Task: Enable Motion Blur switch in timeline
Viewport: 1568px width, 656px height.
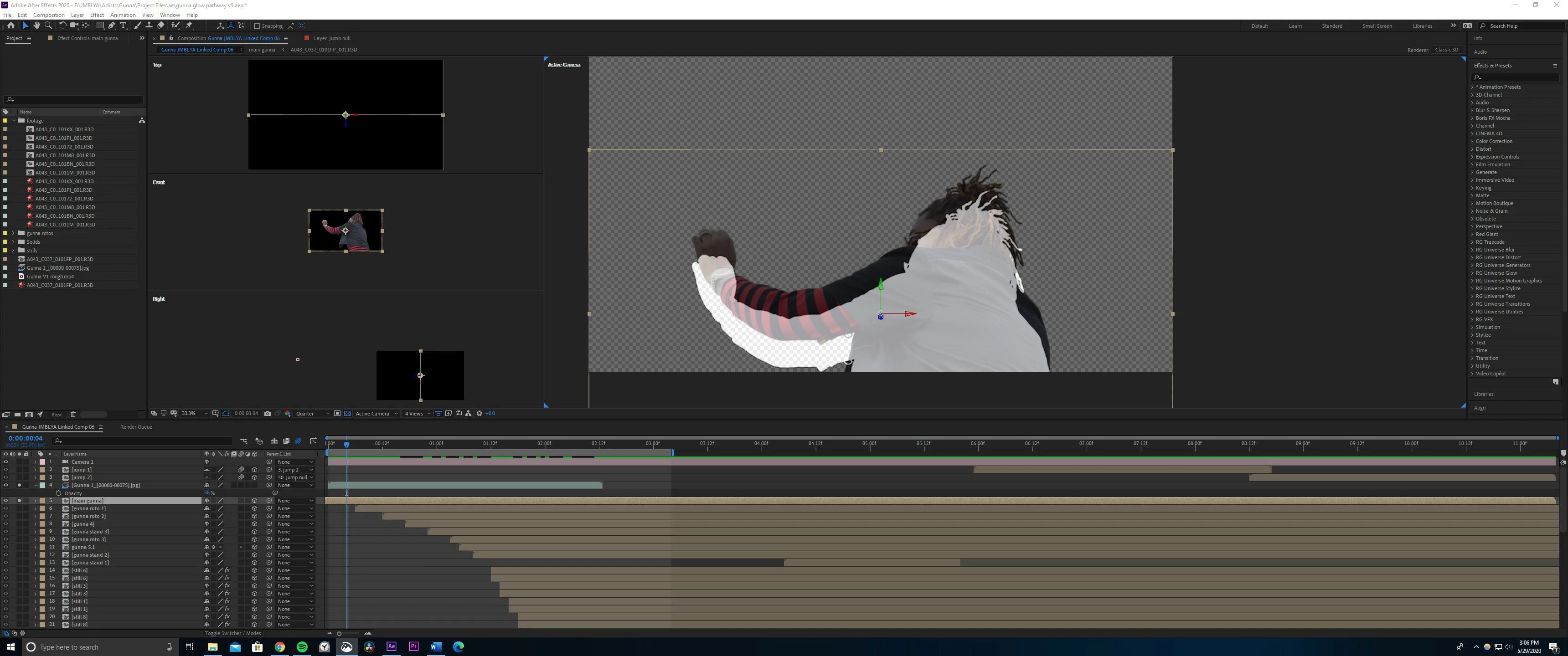Action: (x=298, y=441)
